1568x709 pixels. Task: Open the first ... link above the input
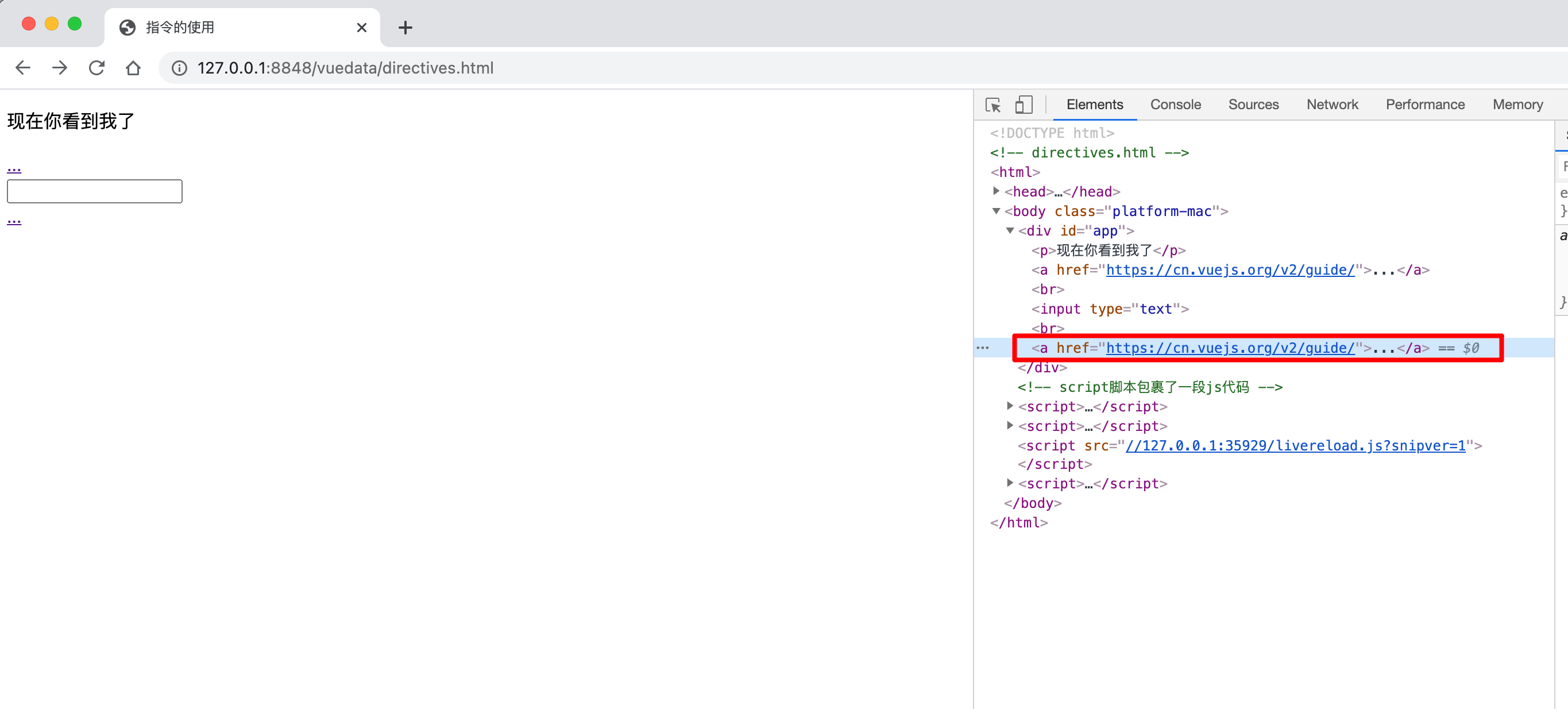click(x=14, y=168)
